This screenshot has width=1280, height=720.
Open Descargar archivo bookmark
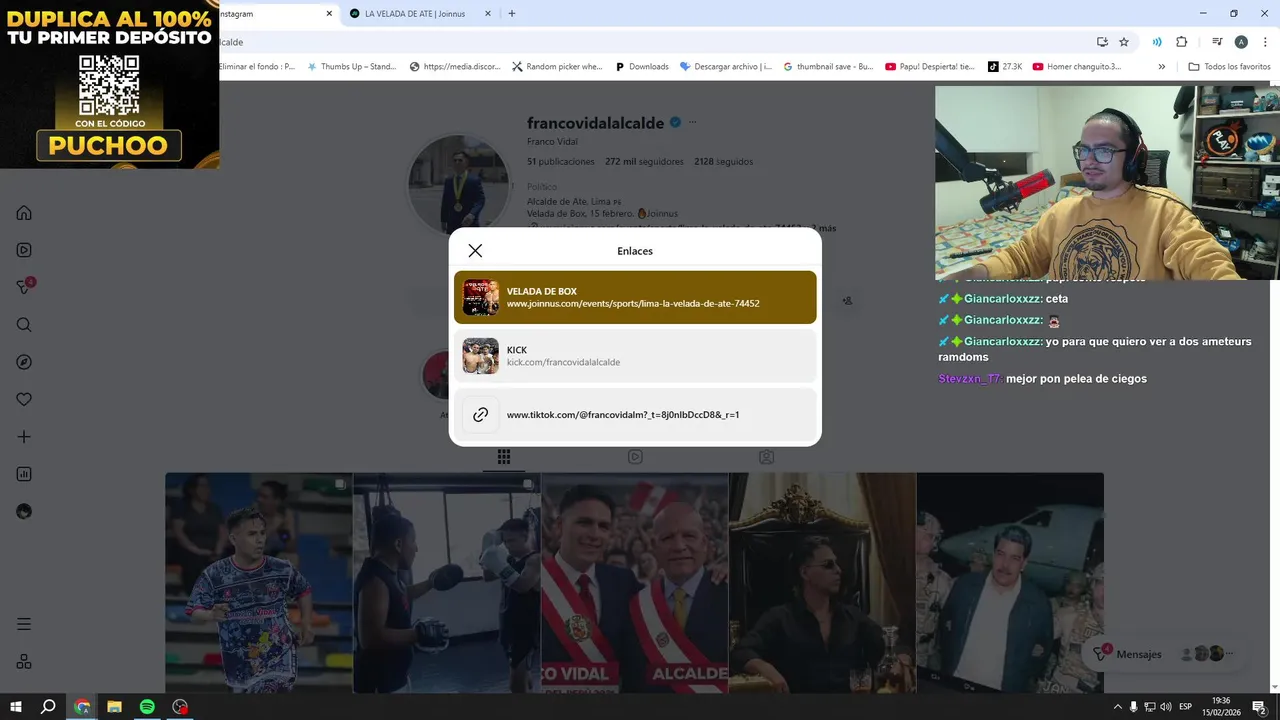pyautogui.click(x=726, y=67)
